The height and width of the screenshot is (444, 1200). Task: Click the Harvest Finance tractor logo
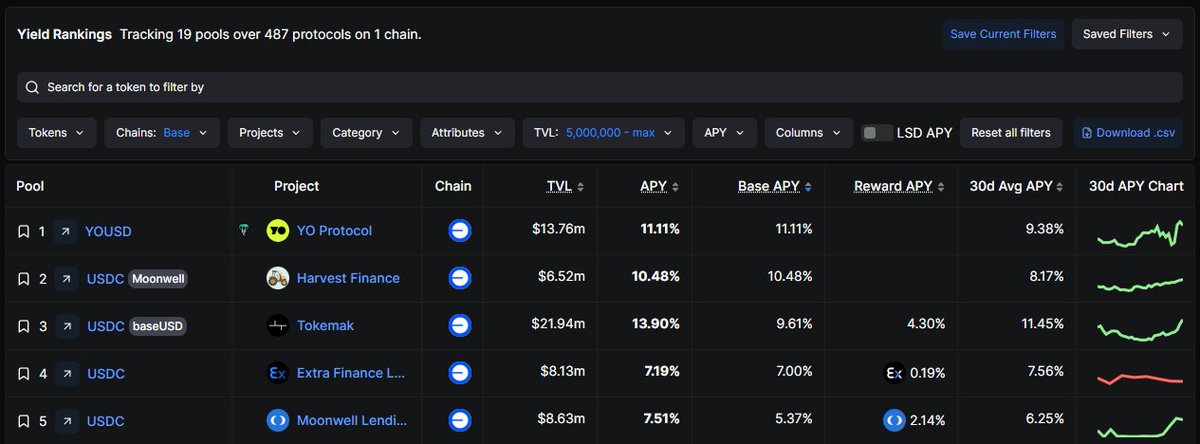point(278,278)
